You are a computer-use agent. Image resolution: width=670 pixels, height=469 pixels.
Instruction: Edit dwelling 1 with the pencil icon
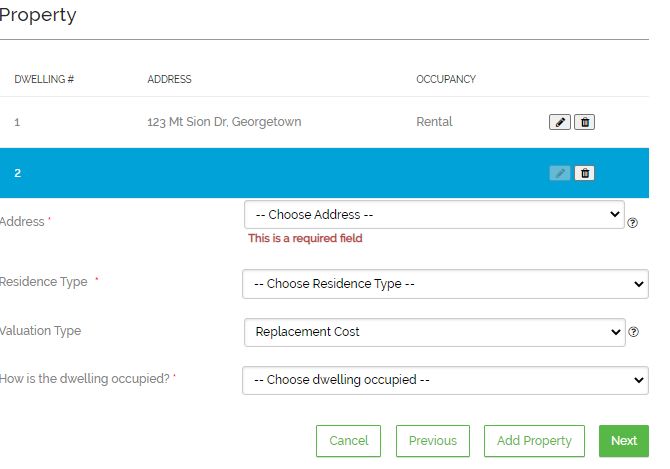coord(559,122)
